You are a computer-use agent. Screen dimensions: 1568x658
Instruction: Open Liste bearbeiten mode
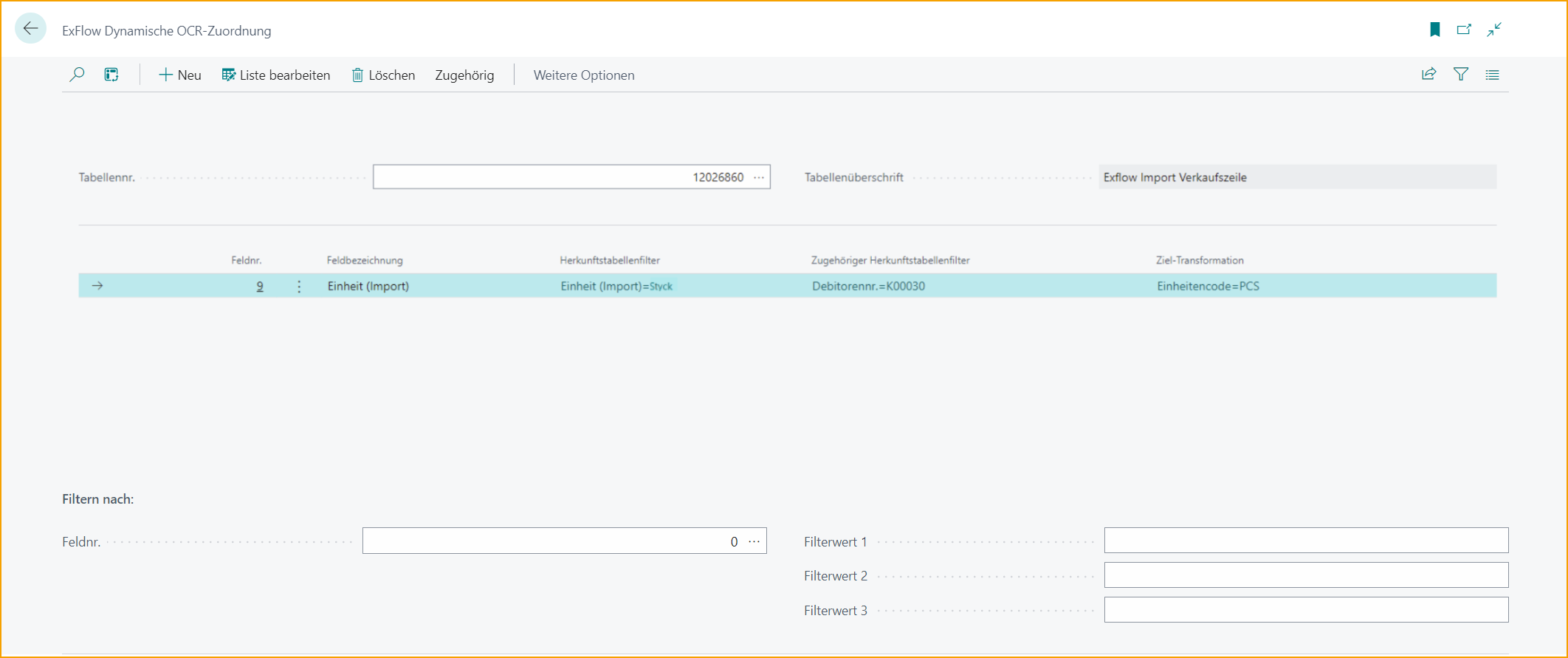click(x=276, y=75)
